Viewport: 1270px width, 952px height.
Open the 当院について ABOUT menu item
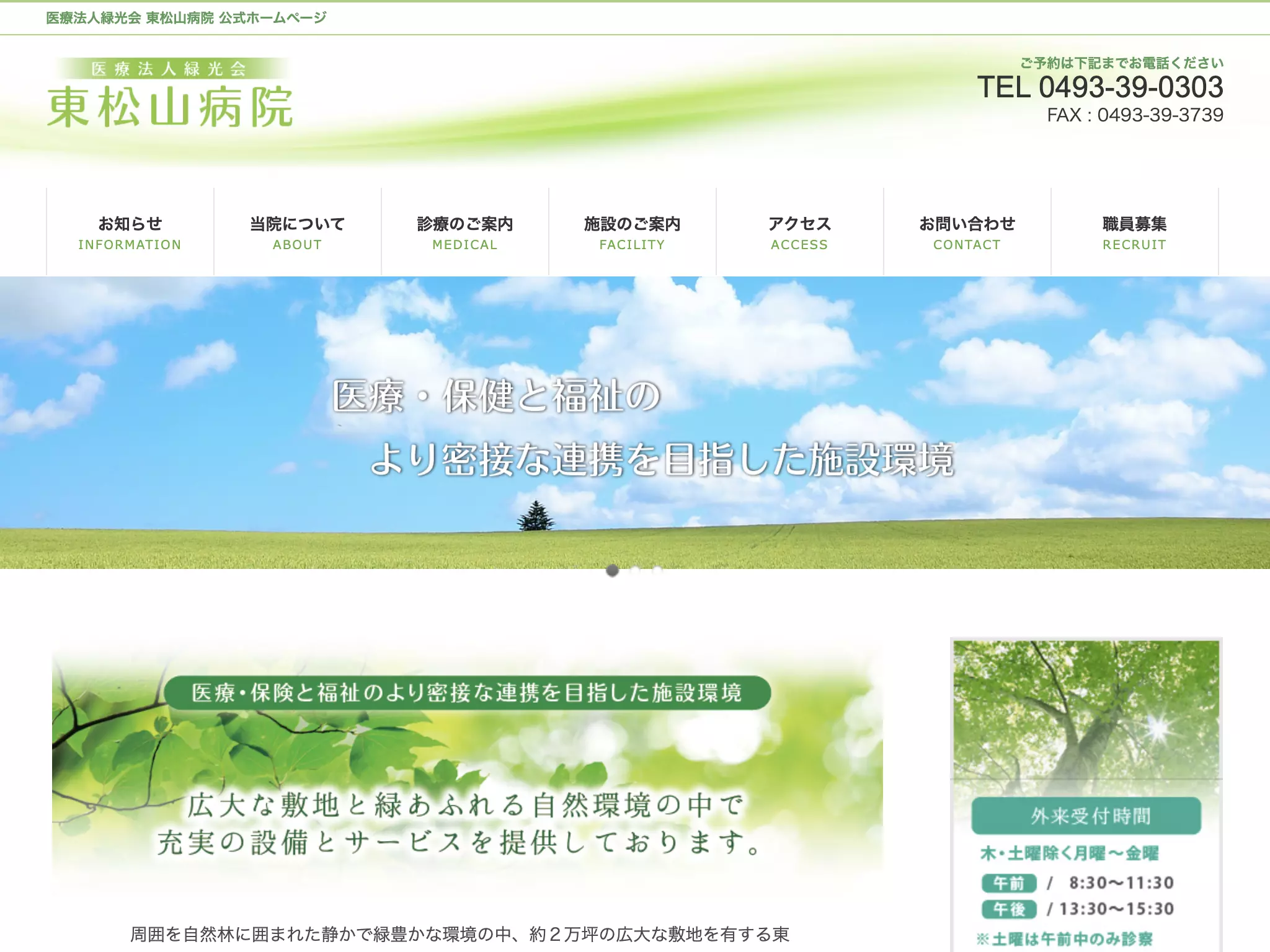coord(298,232)
